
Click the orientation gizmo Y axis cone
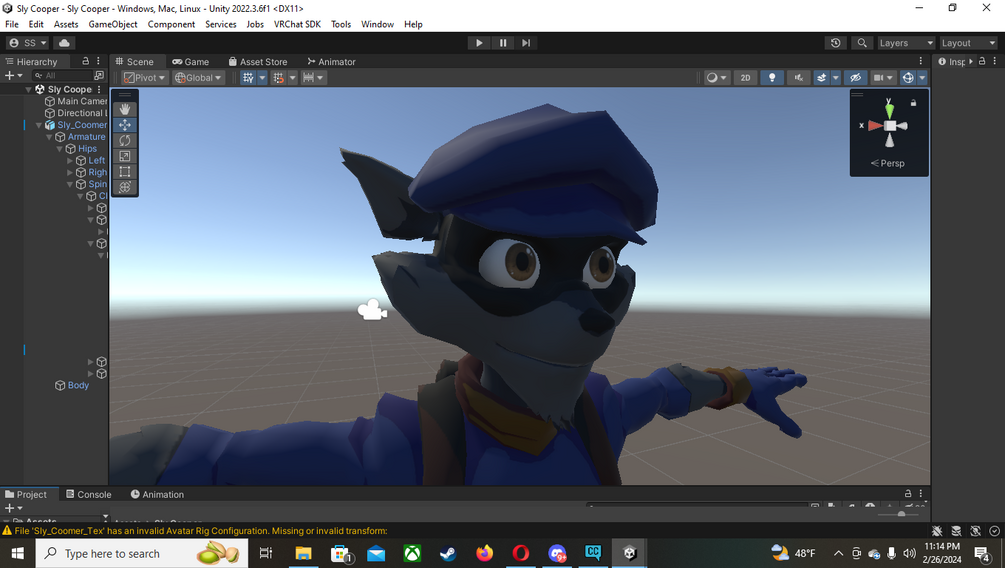click(x=889, y=110)
